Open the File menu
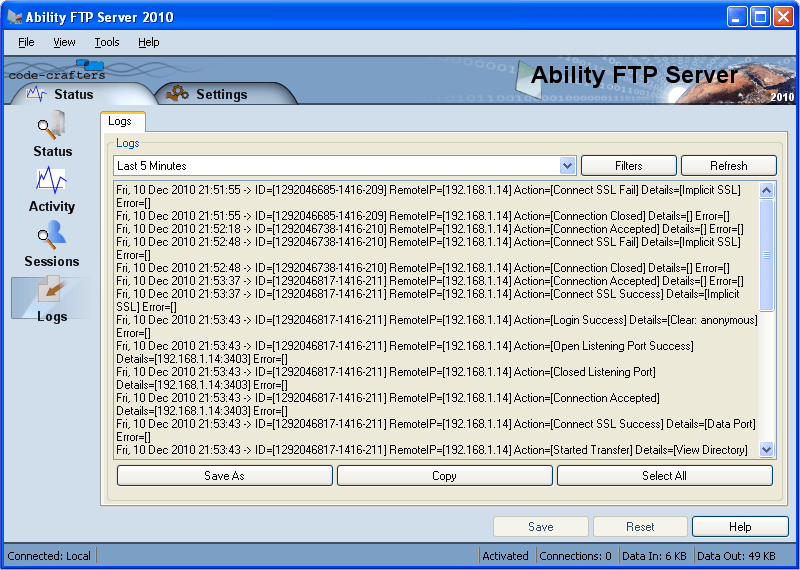Screen dimensions: 800x570 pyautogui.click(x=26, y=42)
